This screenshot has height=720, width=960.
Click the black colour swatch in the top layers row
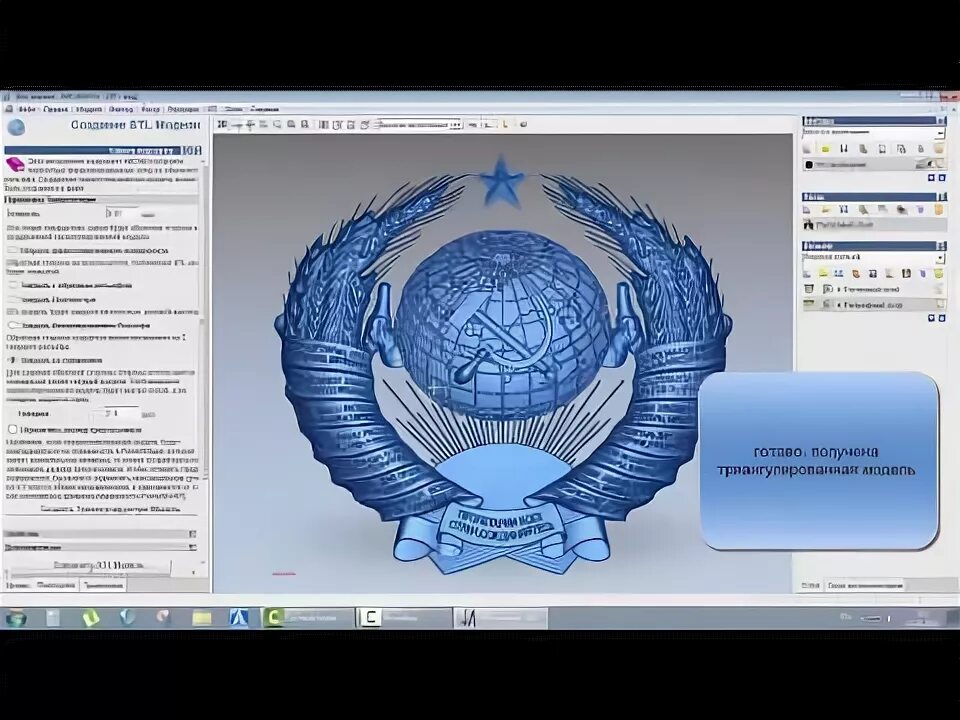(809, 165)
